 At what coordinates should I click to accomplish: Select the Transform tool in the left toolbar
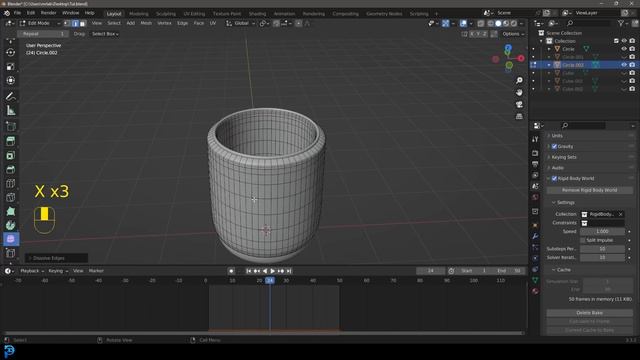click(x=11, y=80)
